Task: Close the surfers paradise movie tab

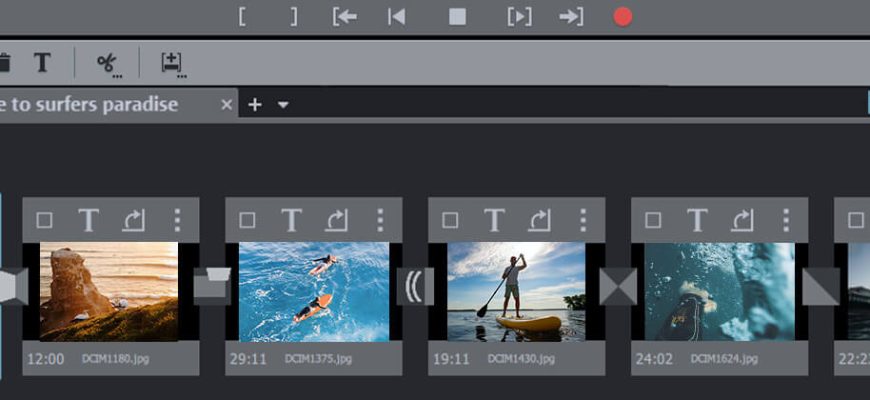Action: click(226, 104)
